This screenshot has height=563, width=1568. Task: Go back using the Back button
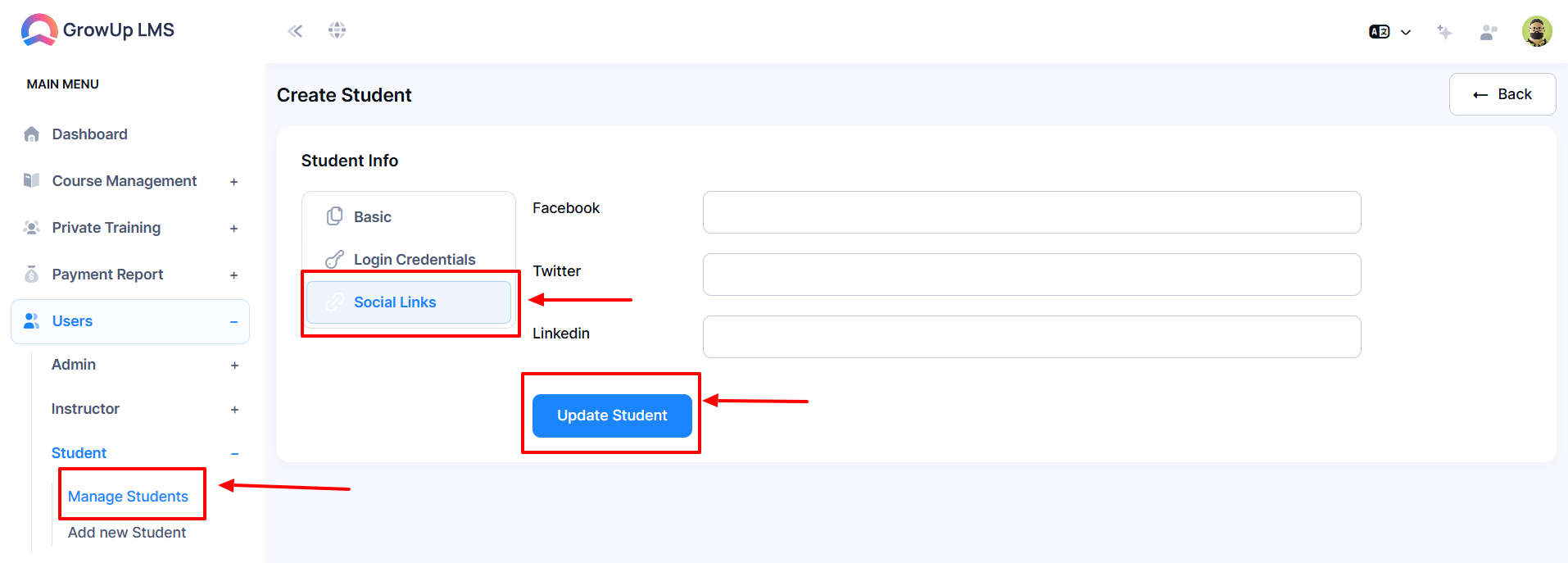click(x=1502, y=94)
